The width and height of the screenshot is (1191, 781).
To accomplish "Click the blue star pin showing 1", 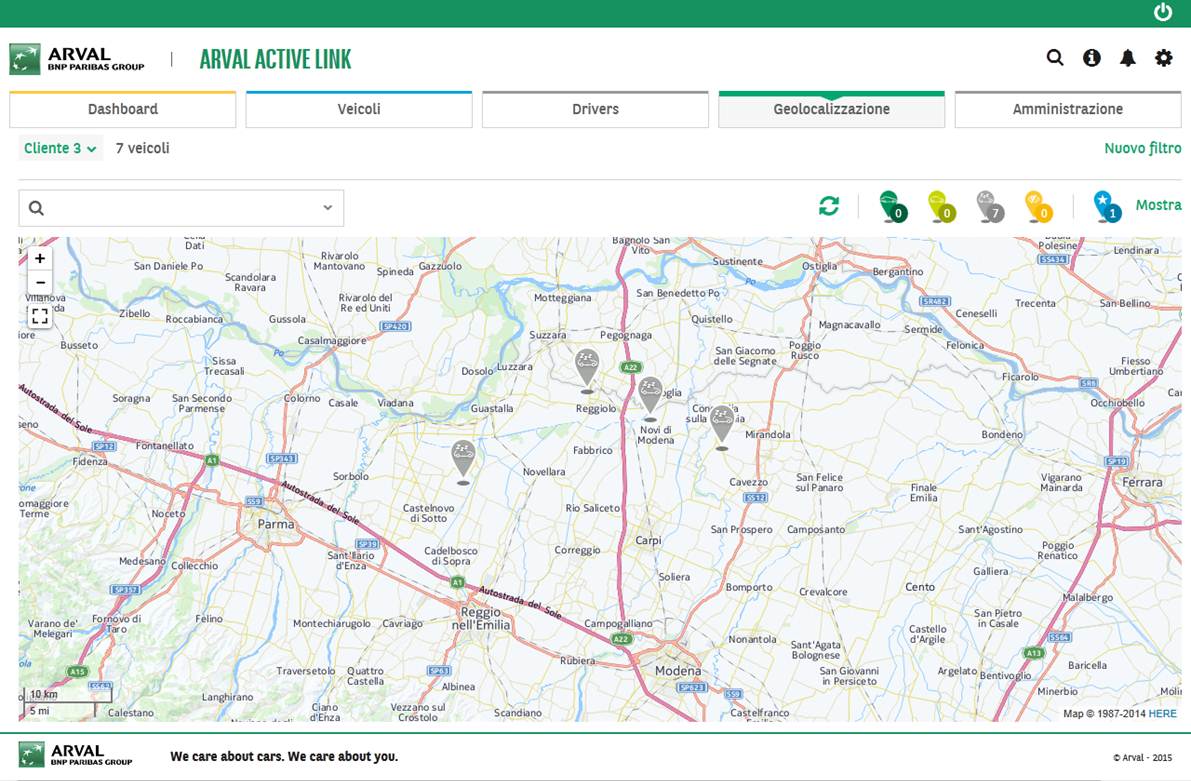I will tap(1107, 206).
